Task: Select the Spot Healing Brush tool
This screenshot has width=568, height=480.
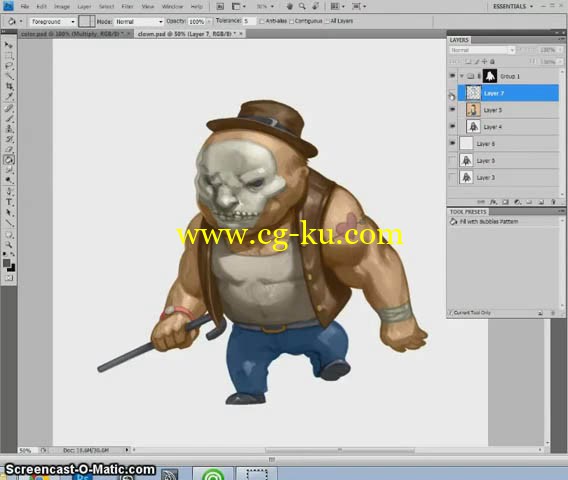Action: 8,108
